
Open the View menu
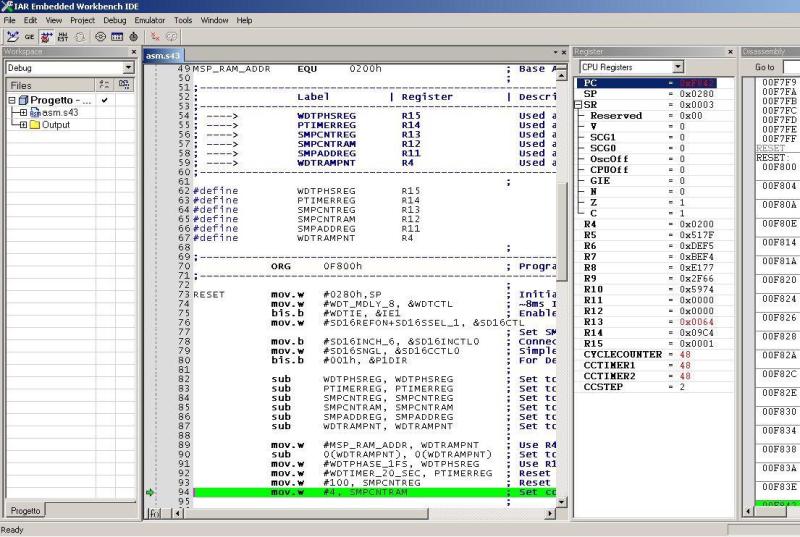tap(54, 20)
